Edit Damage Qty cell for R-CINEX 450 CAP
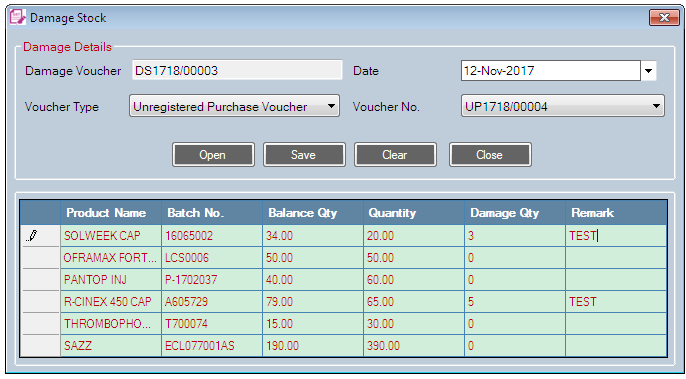Screen dimensions: 686x379 pyautogui.click(x=515, y=302)
